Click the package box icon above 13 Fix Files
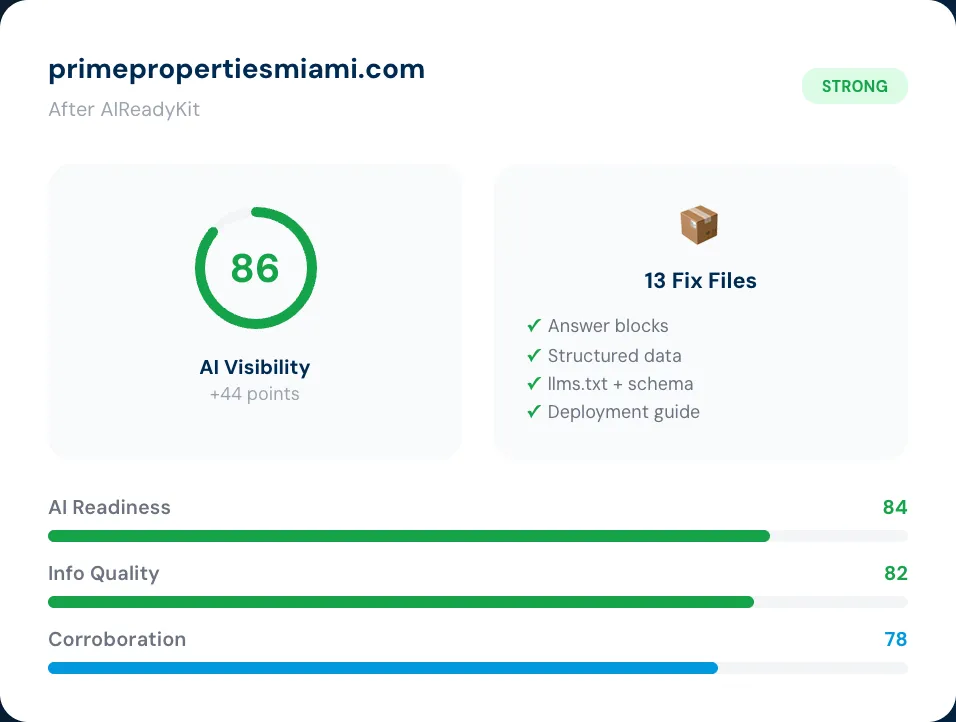The width and height of the screenshot is (956, 722). 700,224
